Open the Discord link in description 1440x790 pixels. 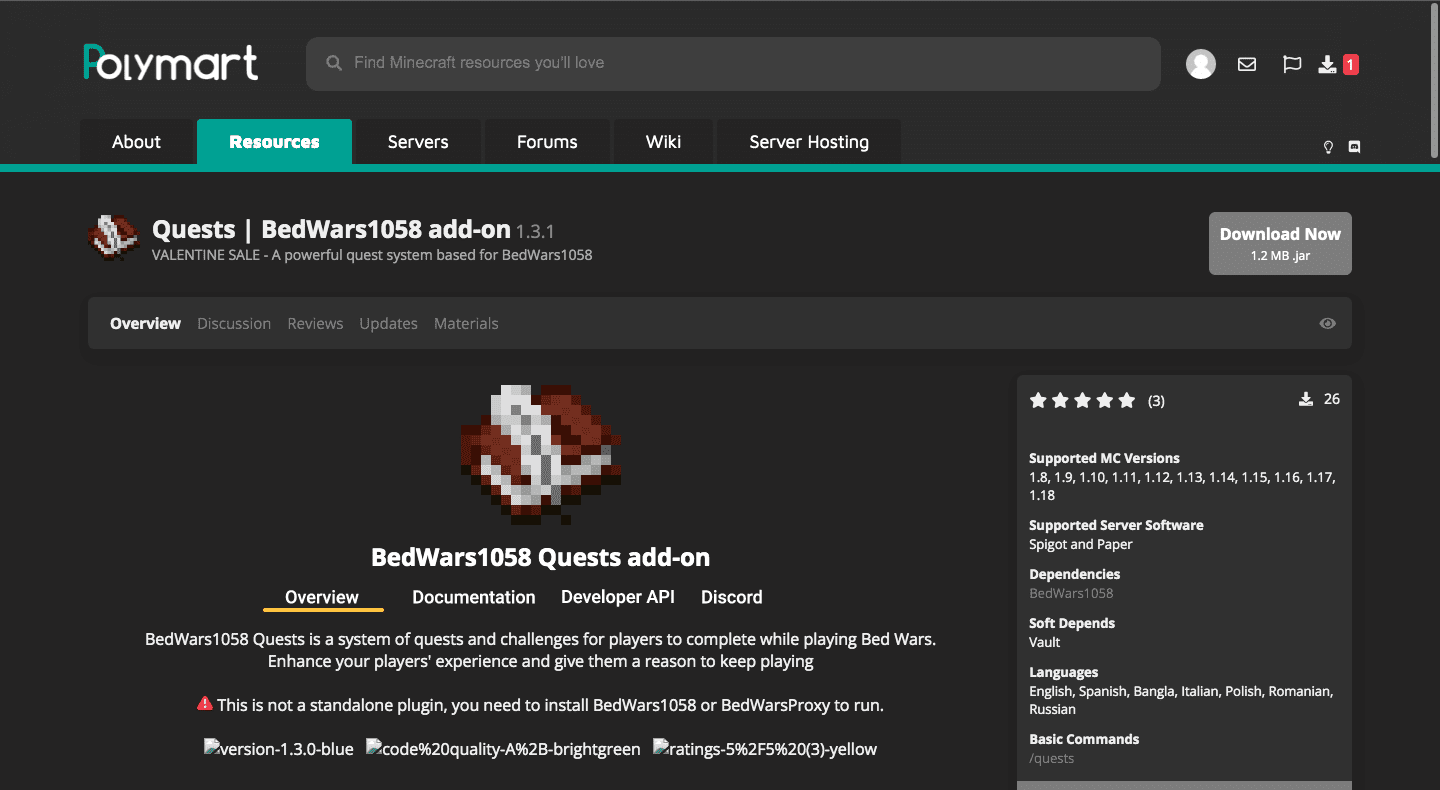[732, 597]
